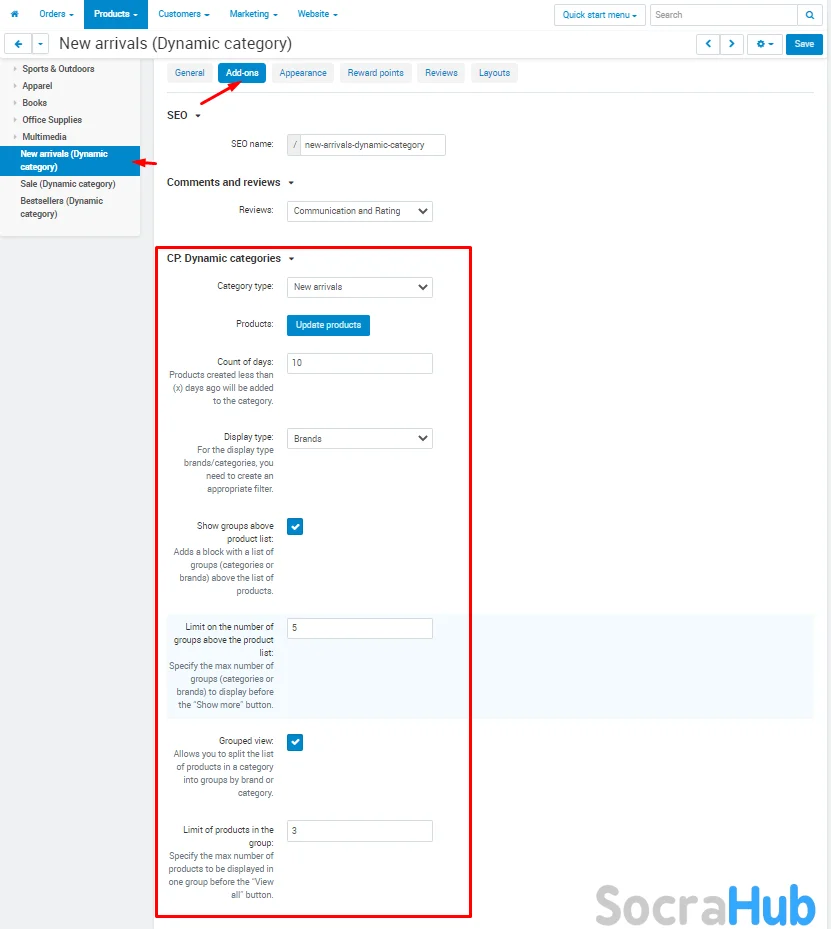831x929 pixels.
Task: Edit the limit of products in group field
Action: click(360, 831)
